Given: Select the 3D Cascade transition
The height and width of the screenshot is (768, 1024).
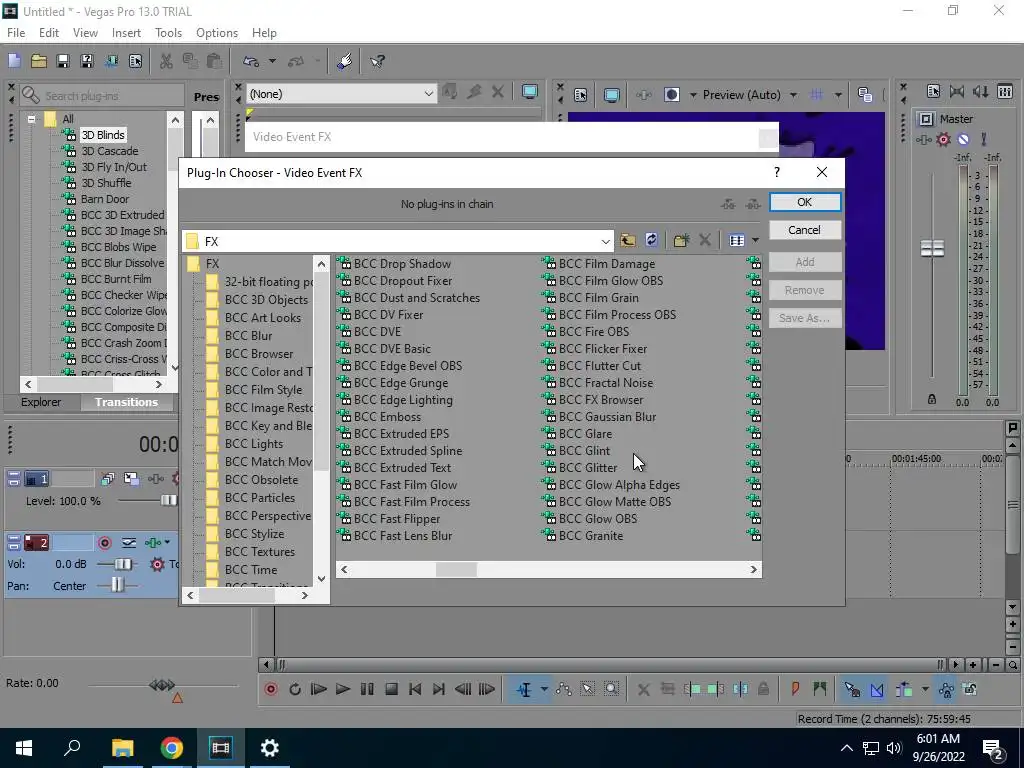Looking at the screenshot, I should coord(110,151).
